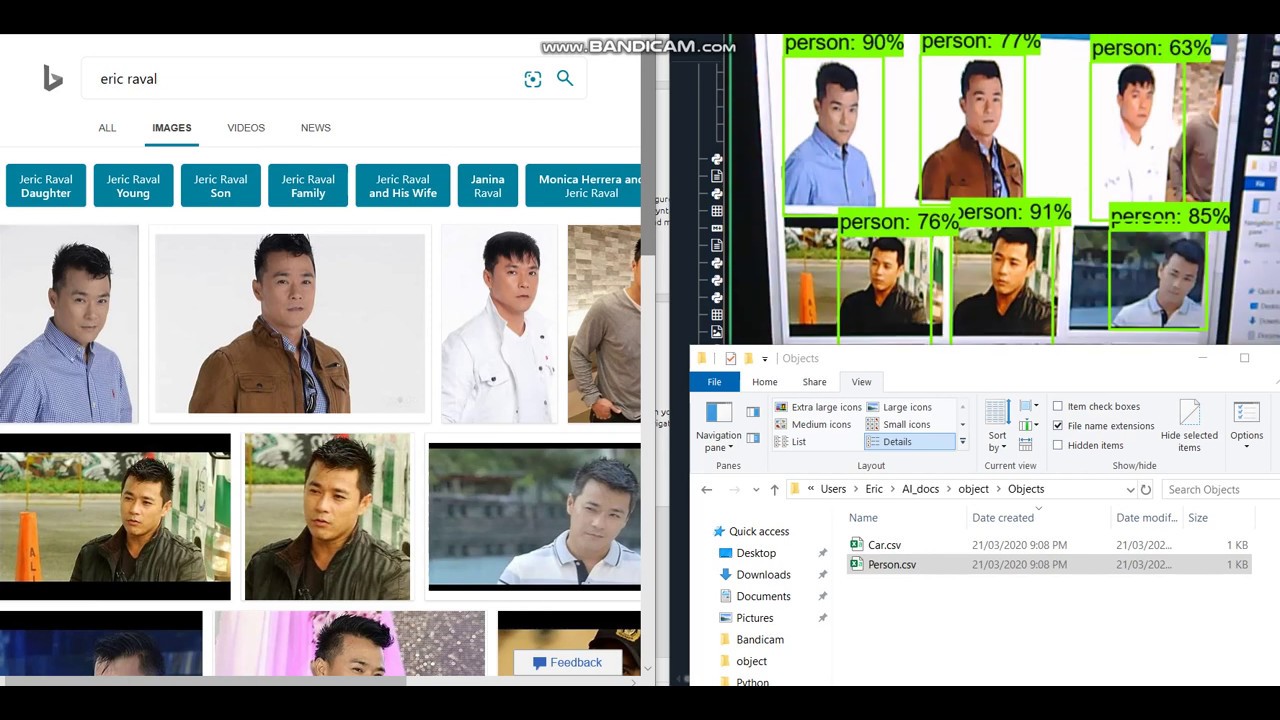1280x720 pixels.
Task: Click the Car.csv file icon
Action: 856,545
